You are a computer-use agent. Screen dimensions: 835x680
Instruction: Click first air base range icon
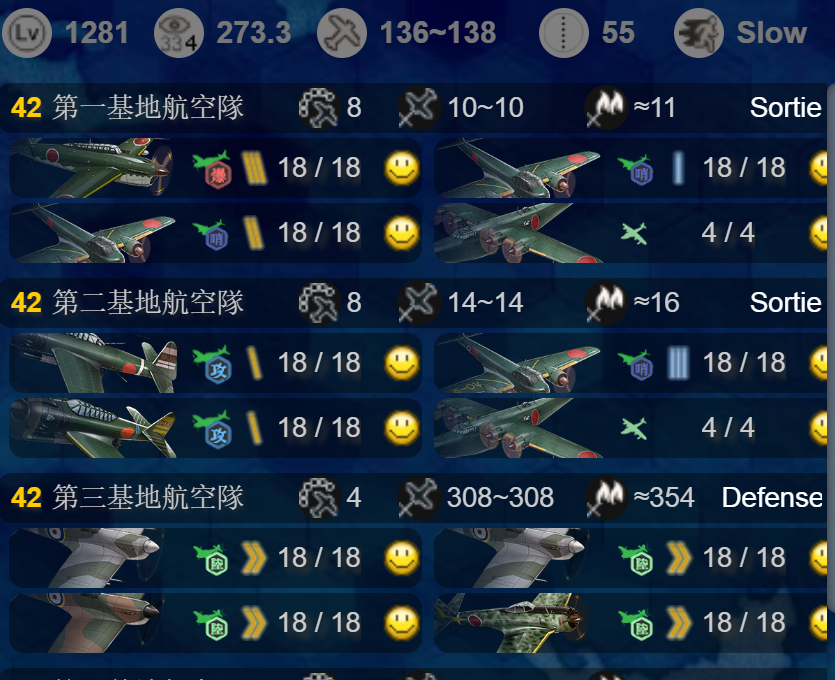click(318, 108)
